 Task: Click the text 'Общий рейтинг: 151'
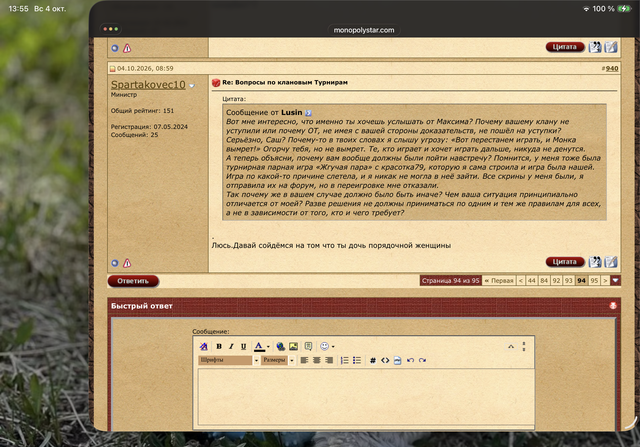coord(142,111)
